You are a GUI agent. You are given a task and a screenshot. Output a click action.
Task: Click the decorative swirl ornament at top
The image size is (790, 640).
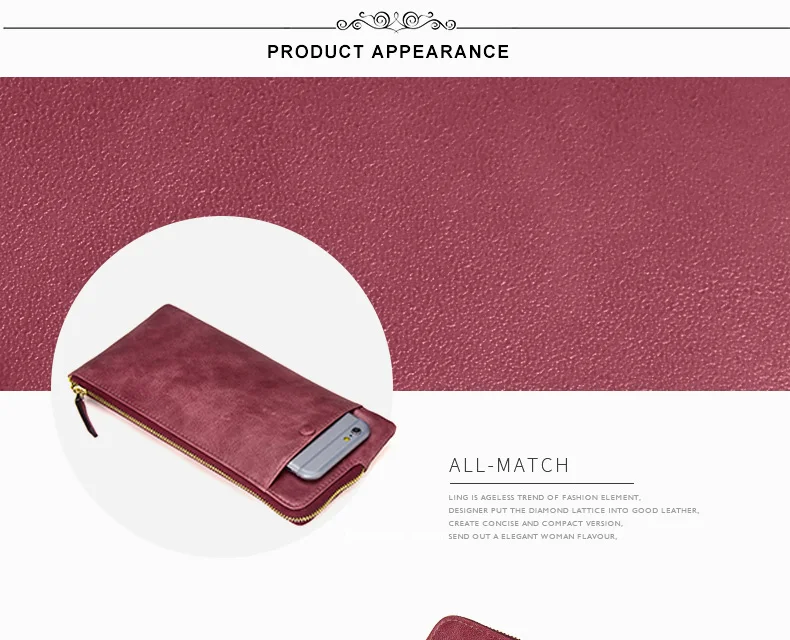tap(396, 22)
